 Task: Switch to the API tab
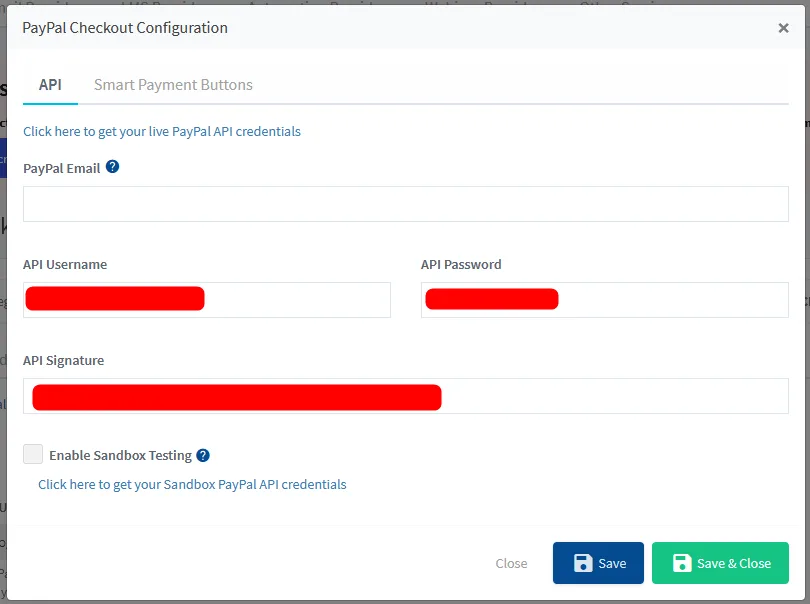(50, 85)
